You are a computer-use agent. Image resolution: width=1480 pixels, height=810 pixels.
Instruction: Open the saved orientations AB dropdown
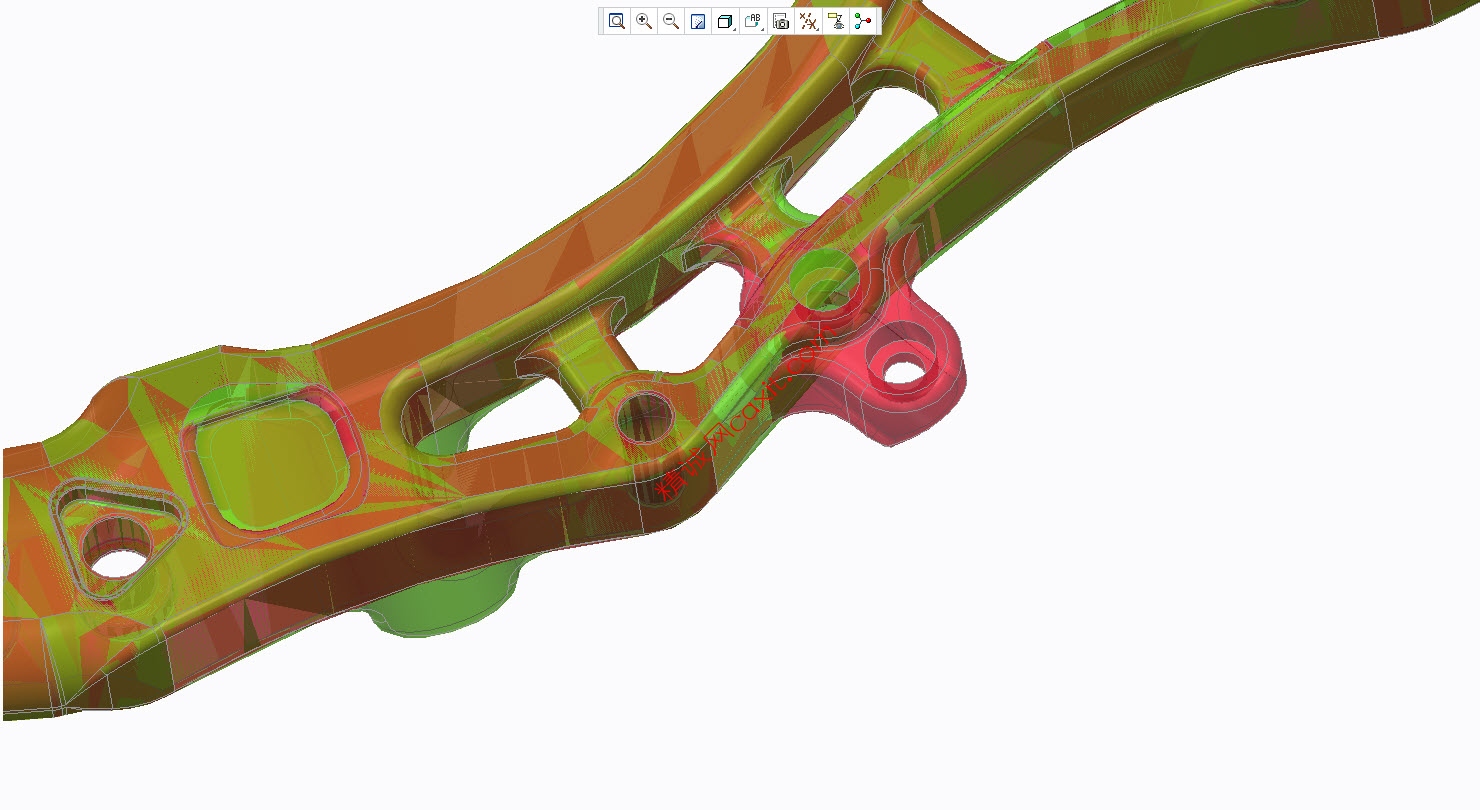click(754, 21)
